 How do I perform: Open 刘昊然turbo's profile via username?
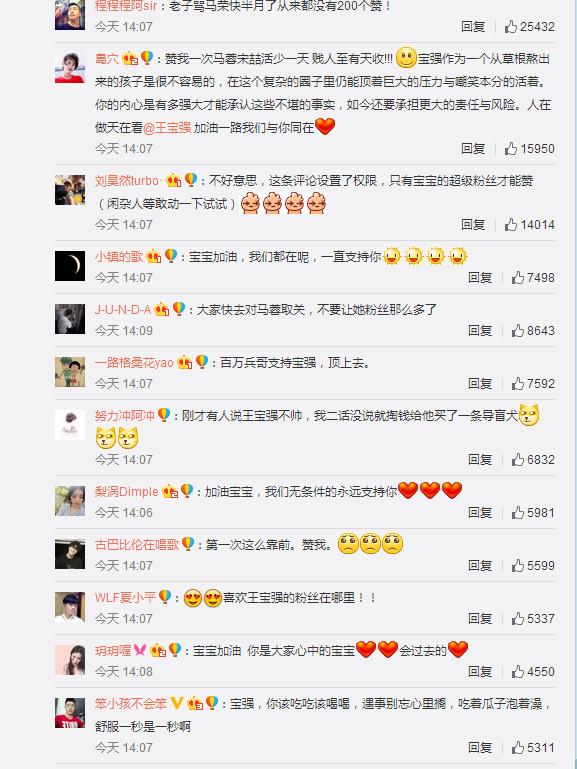[126, 181]
